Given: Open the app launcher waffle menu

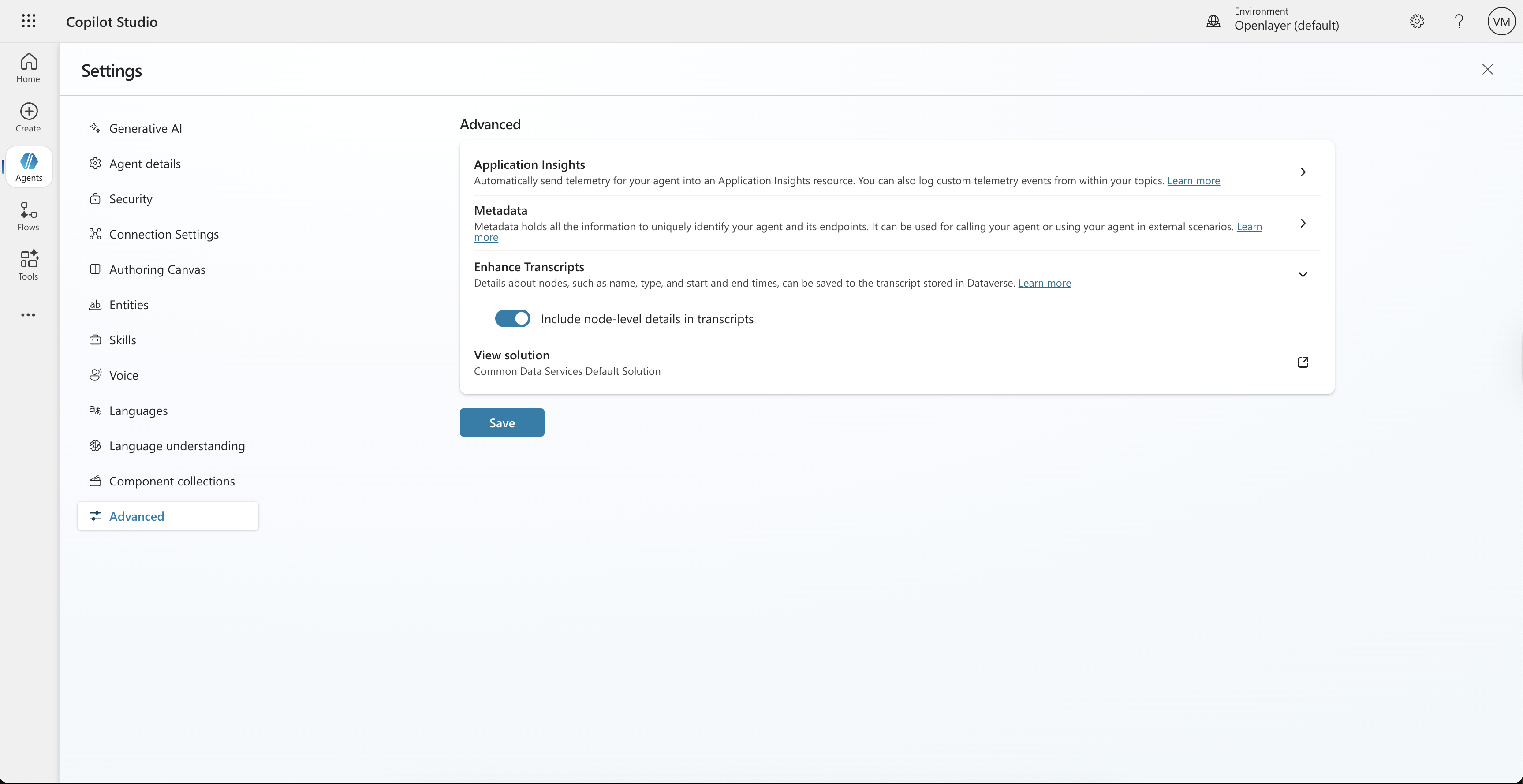Looking at the screenshot, I should point(28,21).
